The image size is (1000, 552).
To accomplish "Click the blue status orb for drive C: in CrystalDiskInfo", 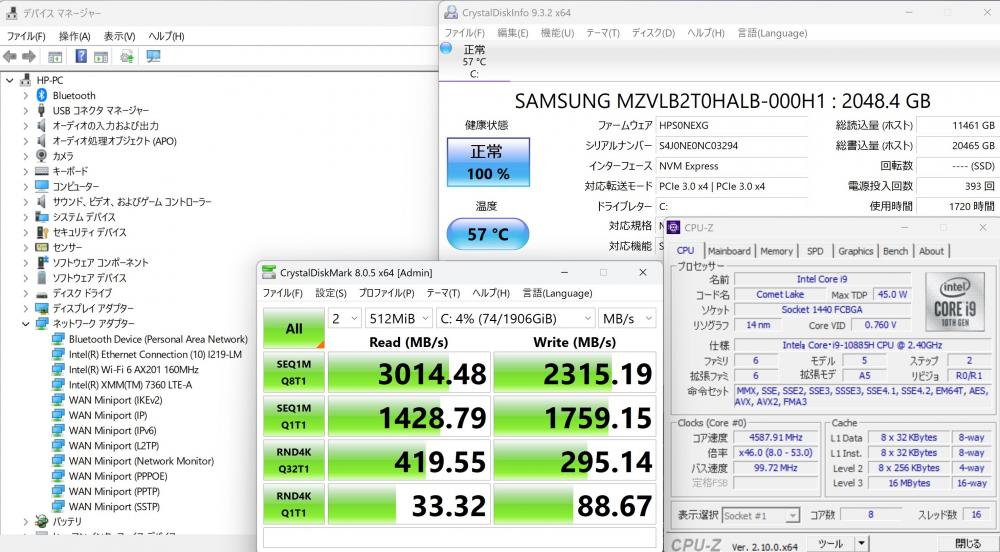I will pyautogui.click(x=446, y=48).
